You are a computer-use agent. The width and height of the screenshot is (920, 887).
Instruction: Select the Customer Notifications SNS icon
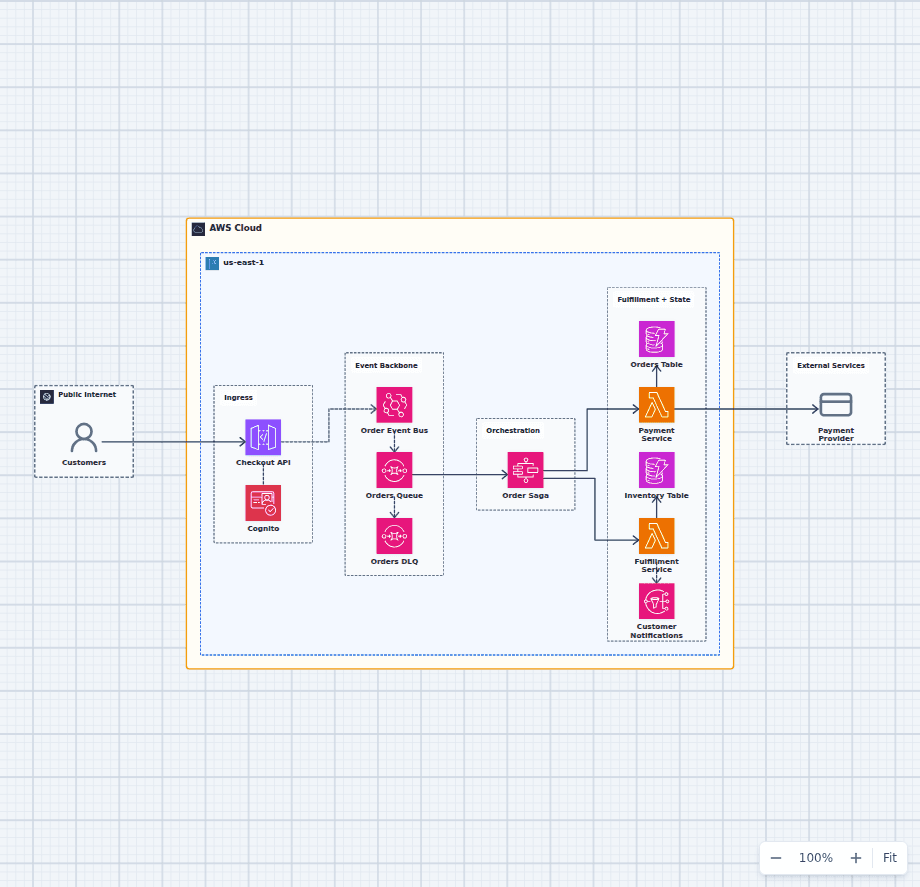point(657,601)
